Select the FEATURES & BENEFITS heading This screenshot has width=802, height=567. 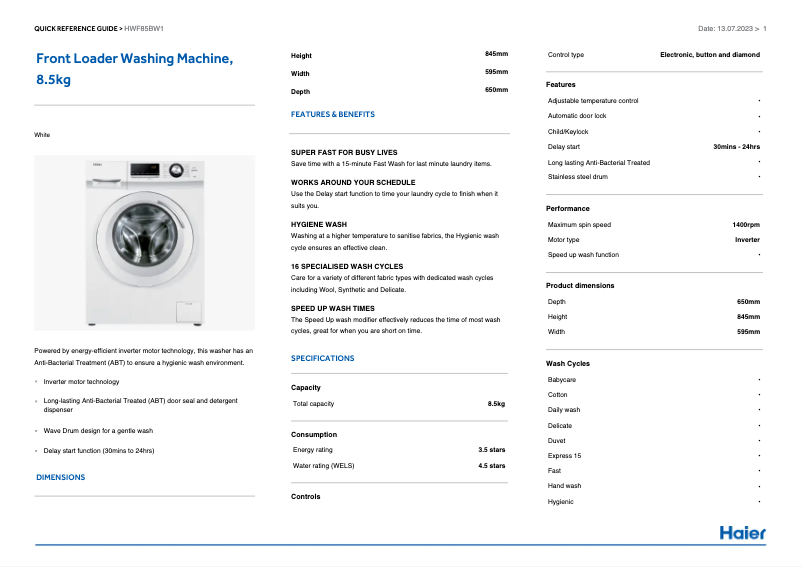click(x=333, y=114)
